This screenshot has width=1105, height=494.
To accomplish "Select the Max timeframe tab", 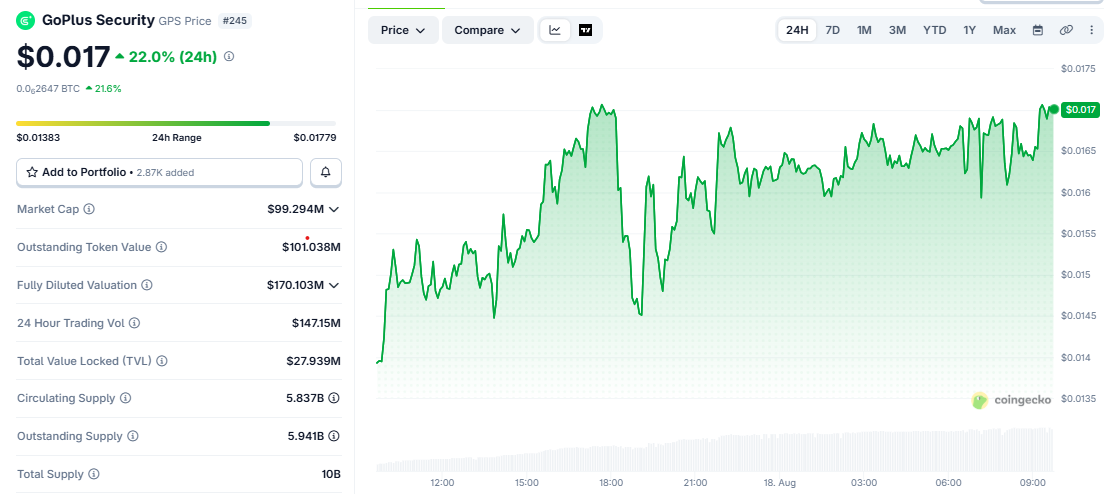I will click(x=1004, y=30).
